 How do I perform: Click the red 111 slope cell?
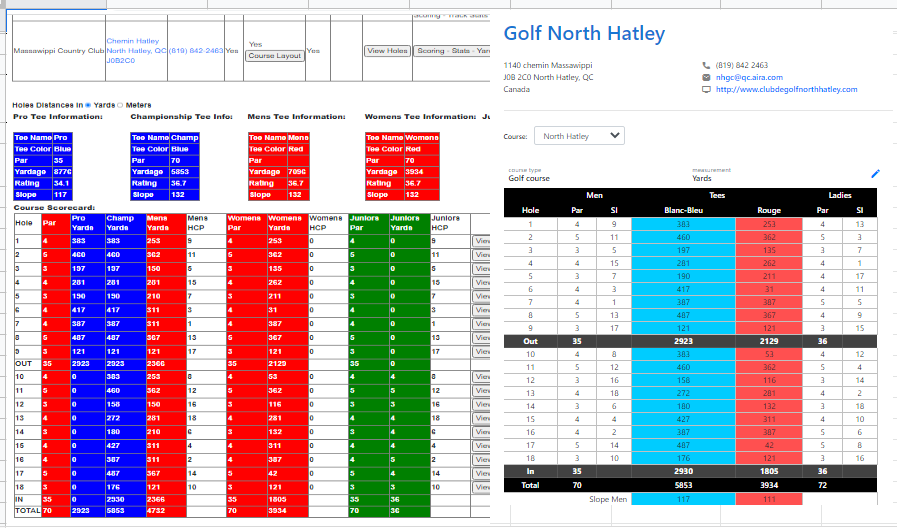point(769,499)
